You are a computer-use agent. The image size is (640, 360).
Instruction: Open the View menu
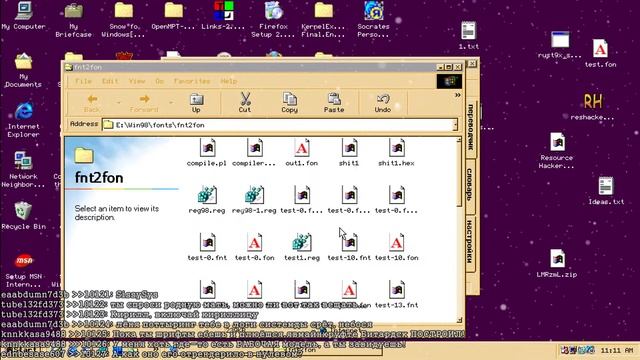coord(137,81)
